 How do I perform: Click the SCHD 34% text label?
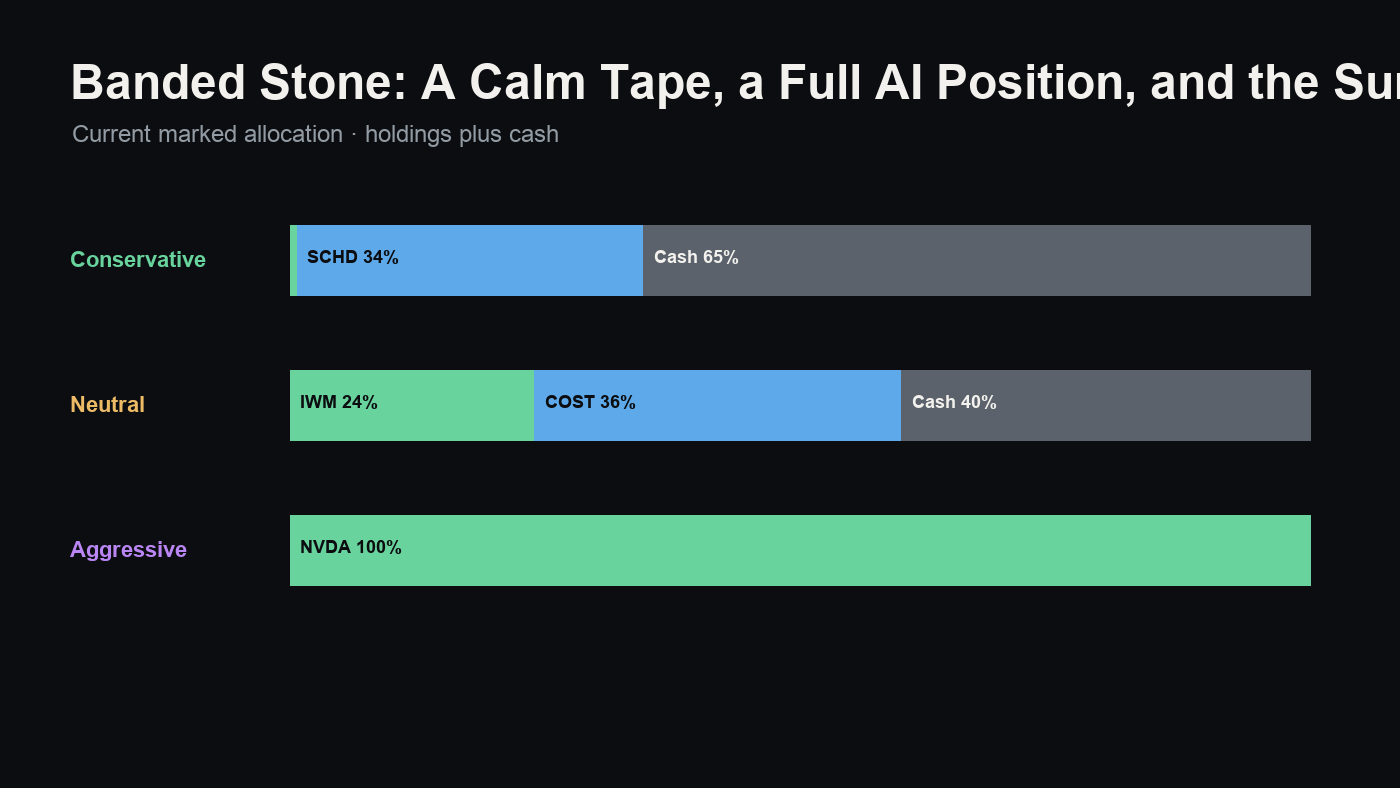(353, 257)
